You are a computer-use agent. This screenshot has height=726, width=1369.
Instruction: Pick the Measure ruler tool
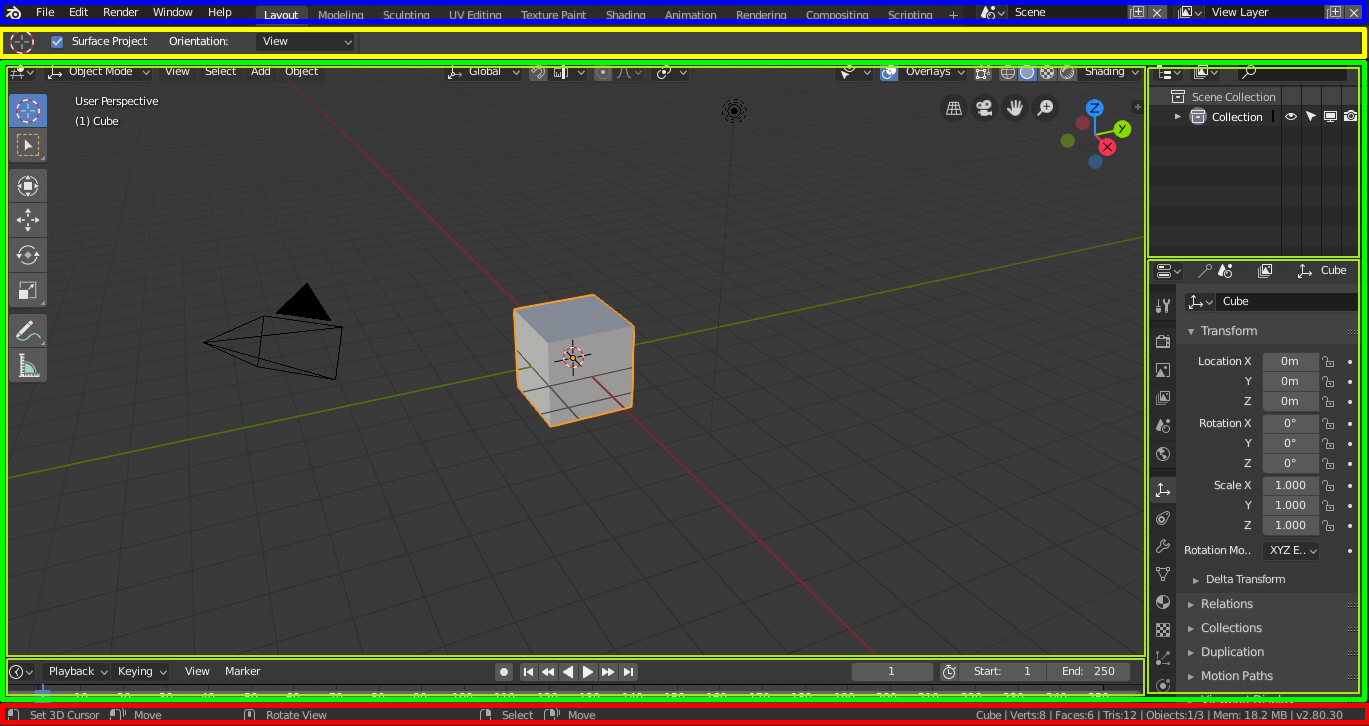pos(28,365)
